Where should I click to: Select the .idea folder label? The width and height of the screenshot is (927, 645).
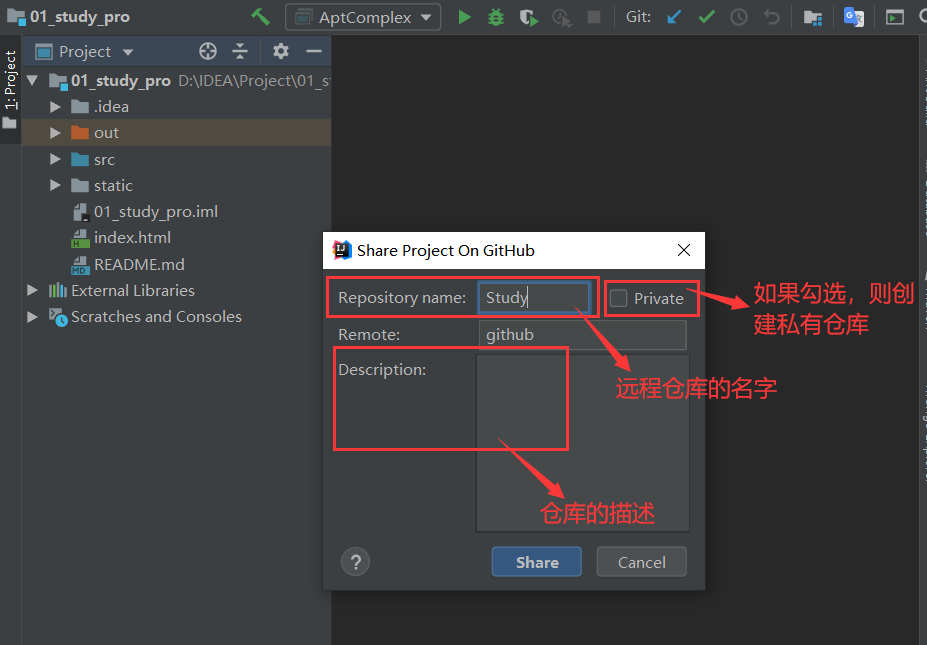111,106
